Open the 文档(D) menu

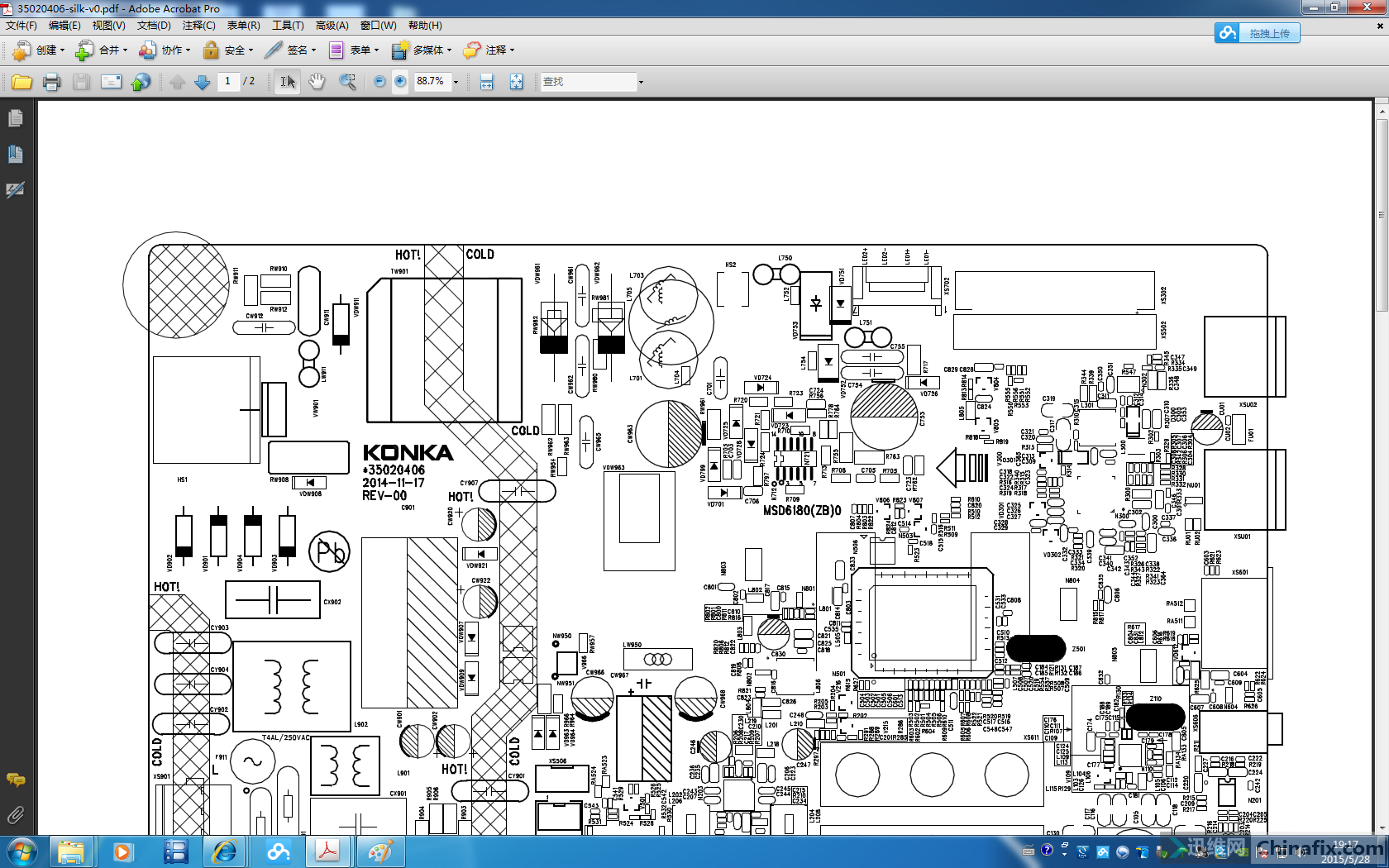coord(154,26)
